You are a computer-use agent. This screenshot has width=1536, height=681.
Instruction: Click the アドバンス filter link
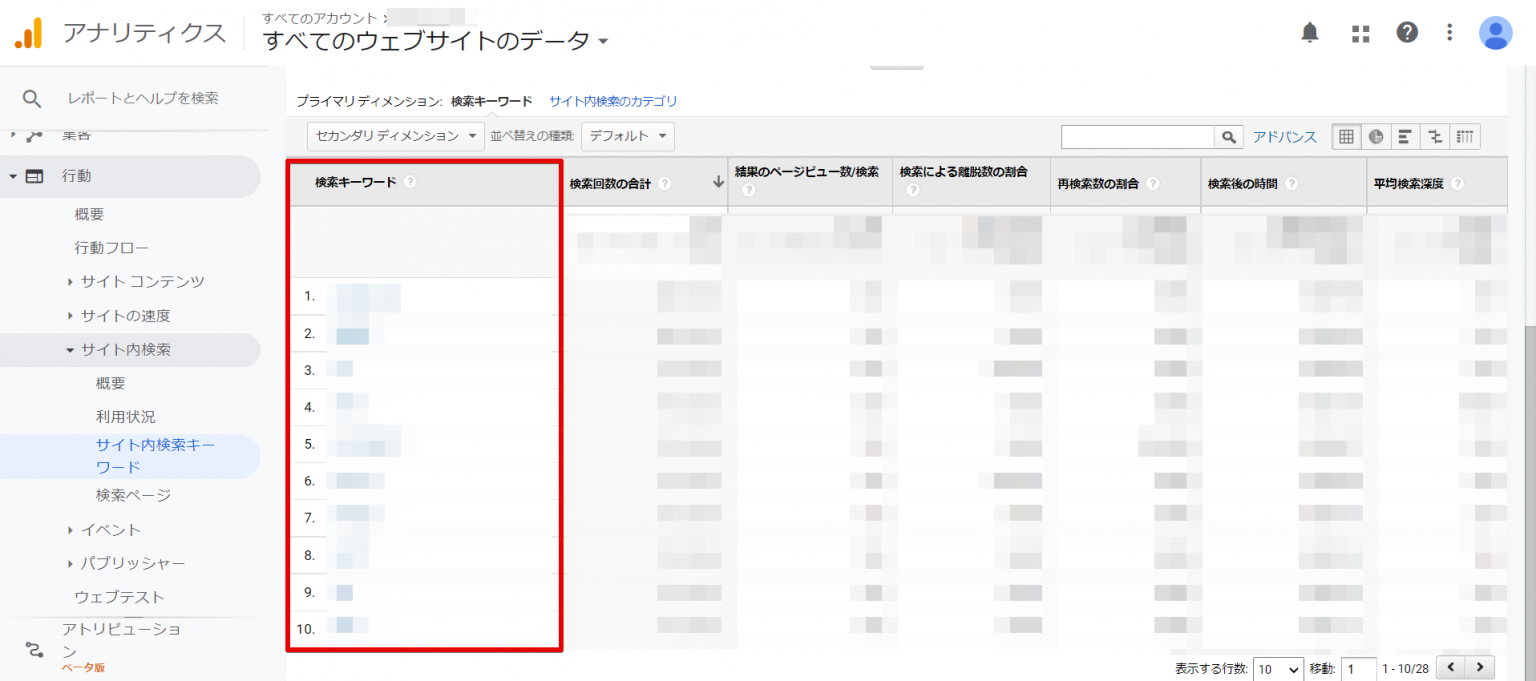coord(1284,137)
